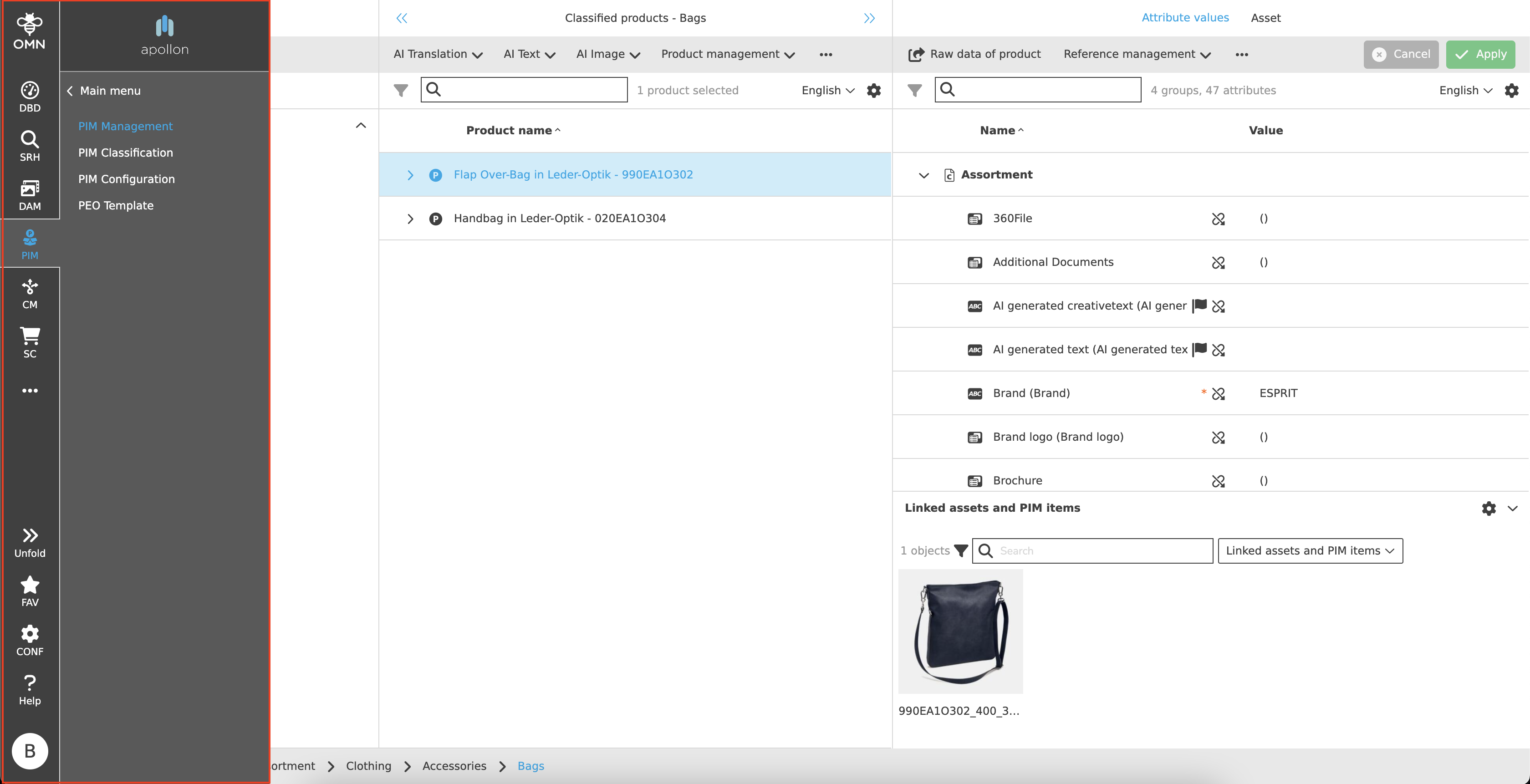Click the product list filter funnel icon
The height and width of the screenshot is (784, 1530).
[x=401, y=90]
